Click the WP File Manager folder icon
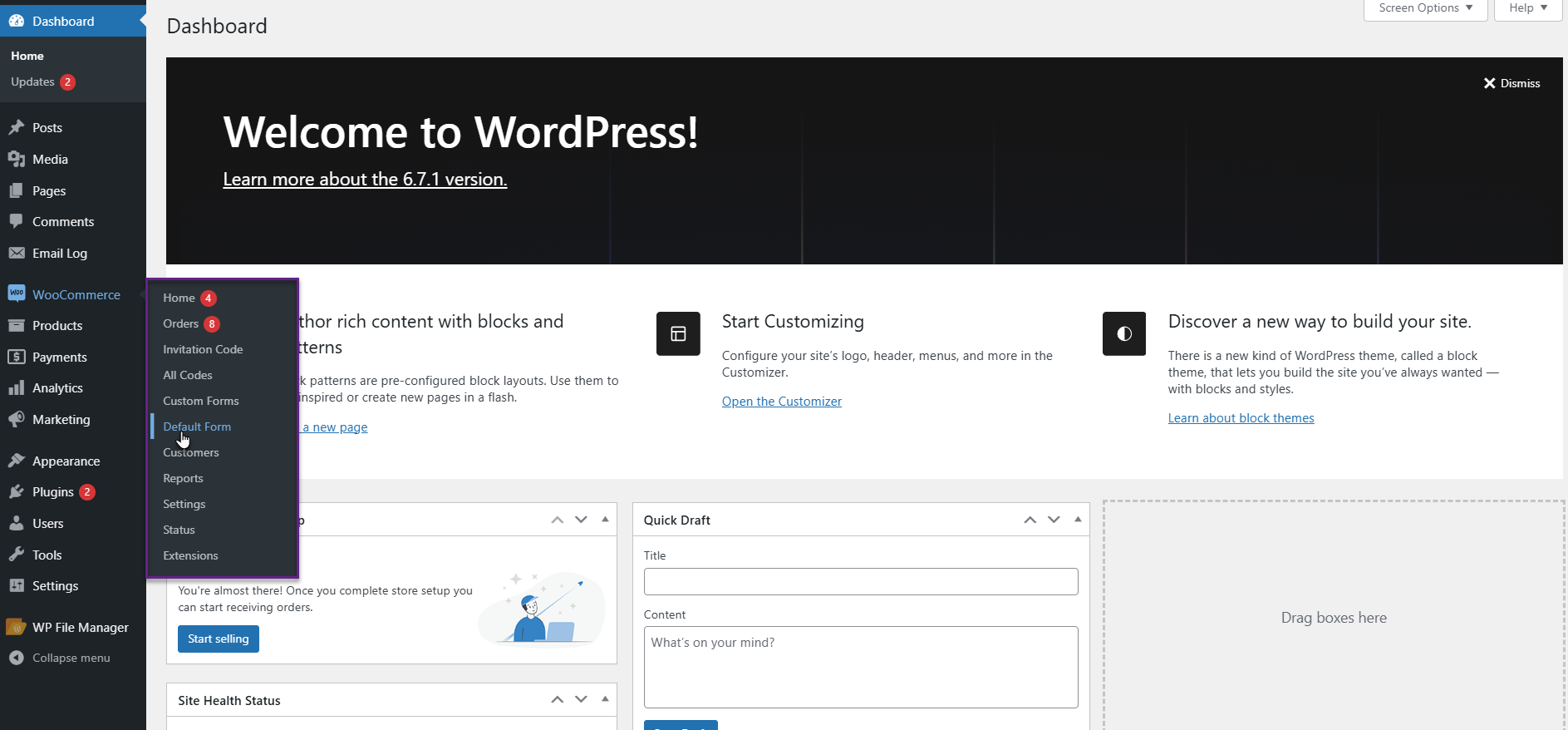The width and height of the screenshot is (1568, 730). (x=17, y=627)
